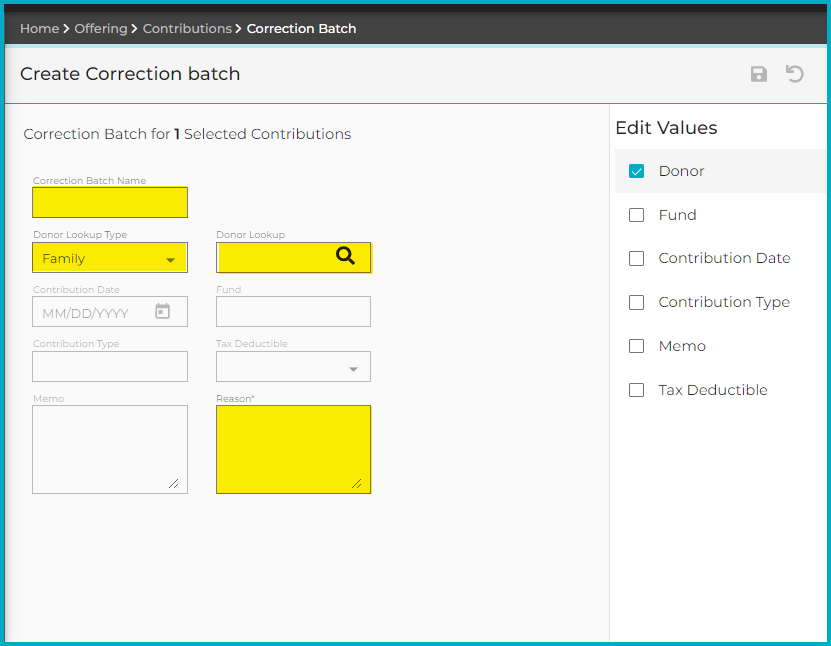Select the Fund input field

pos(293,312)
